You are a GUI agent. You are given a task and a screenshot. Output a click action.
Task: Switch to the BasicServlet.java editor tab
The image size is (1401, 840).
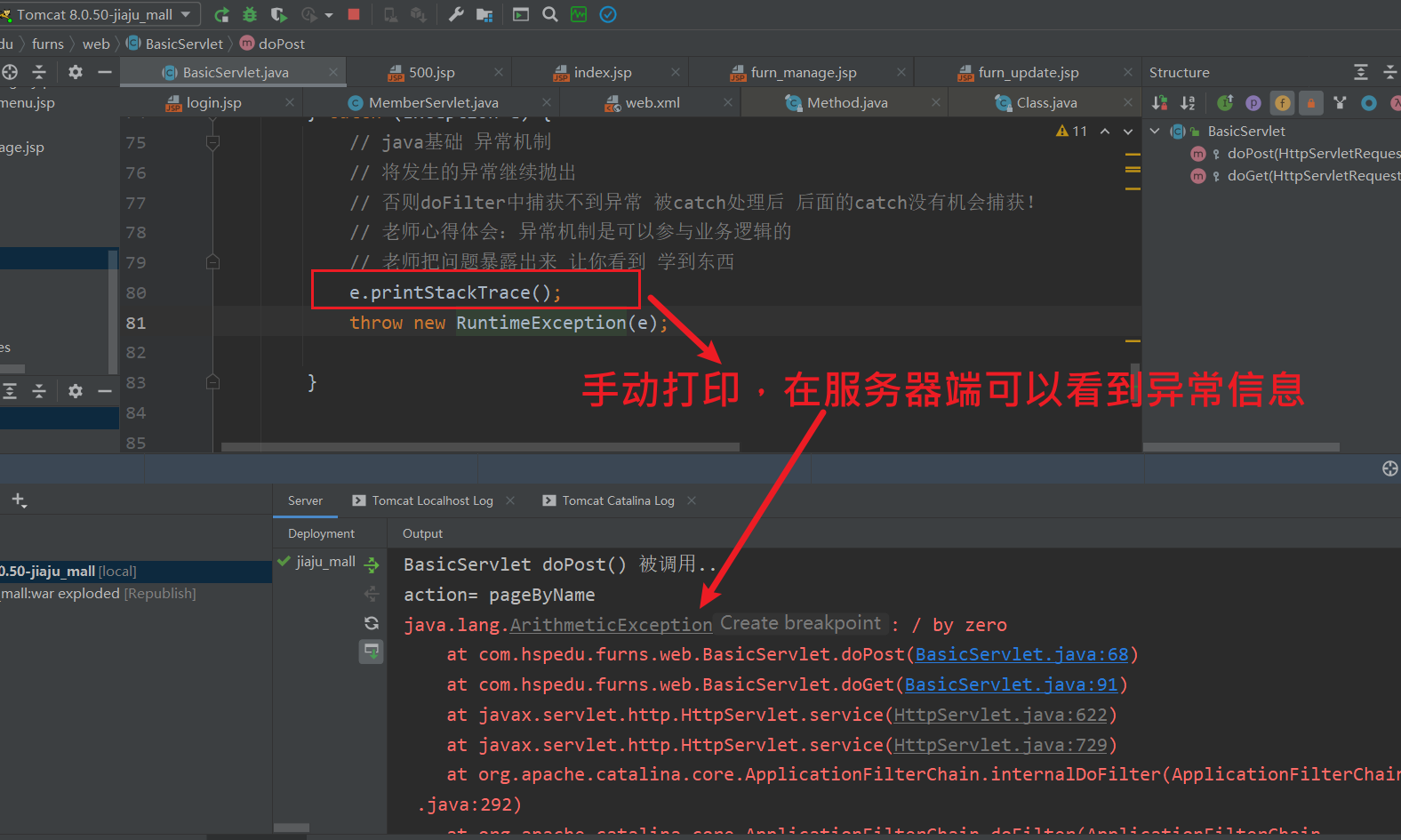[235, 72]
